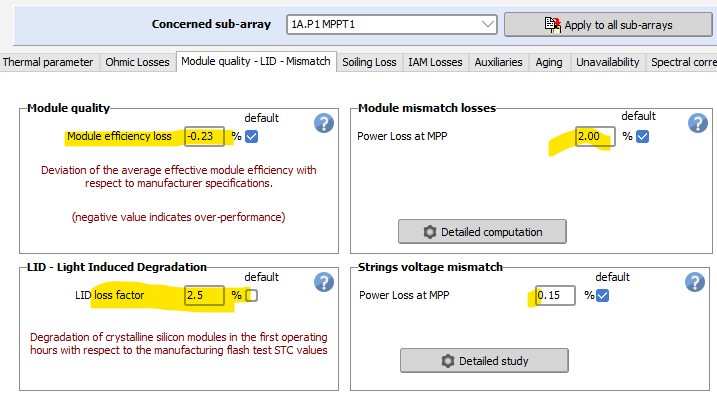Toggle default checkbox for Strings voltage mismatch
Image resolution: width=717 pixels, height=393 pixels.
(x=603, y=296)
